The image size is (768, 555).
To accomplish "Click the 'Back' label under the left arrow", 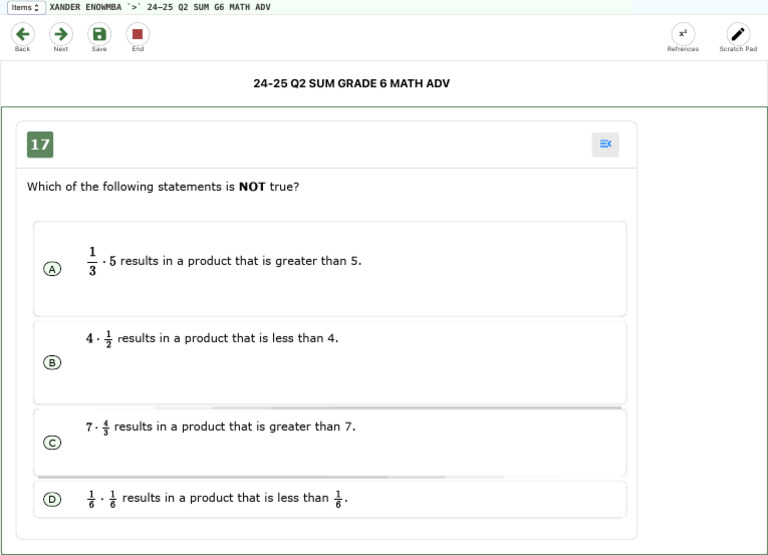I will point(23,49).
